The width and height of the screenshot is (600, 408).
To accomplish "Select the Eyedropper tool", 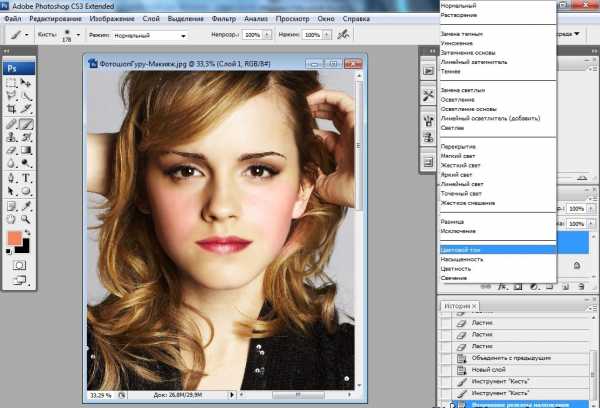I will 26,206.
